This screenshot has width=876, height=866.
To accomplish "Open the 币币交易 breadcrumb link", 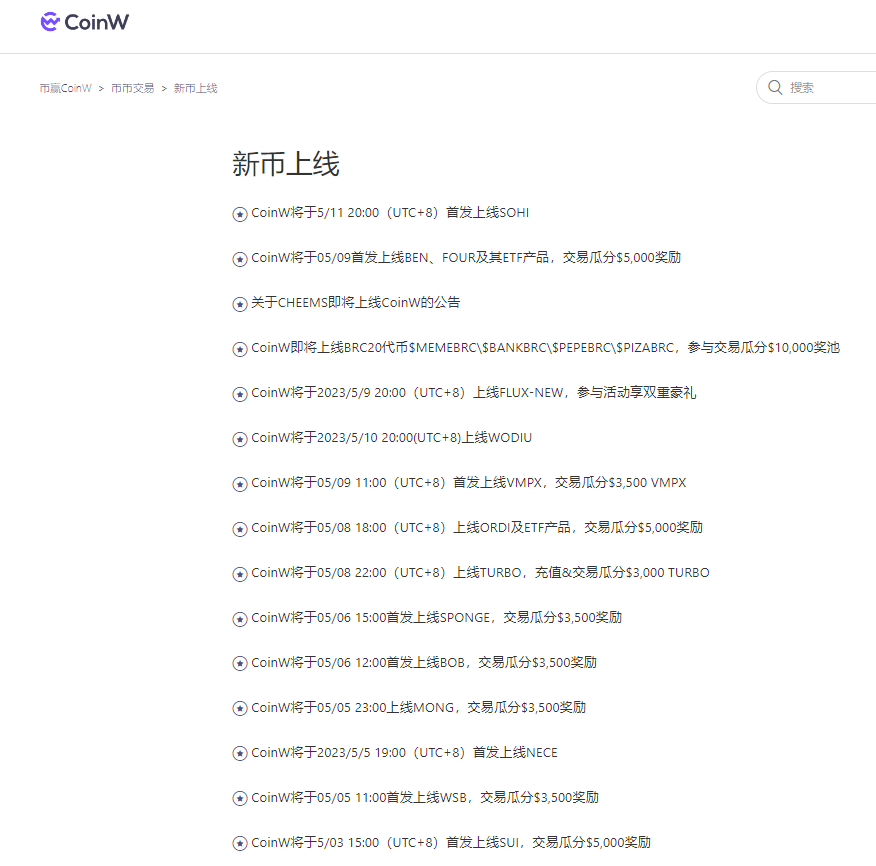I will [x=132, y=88].
